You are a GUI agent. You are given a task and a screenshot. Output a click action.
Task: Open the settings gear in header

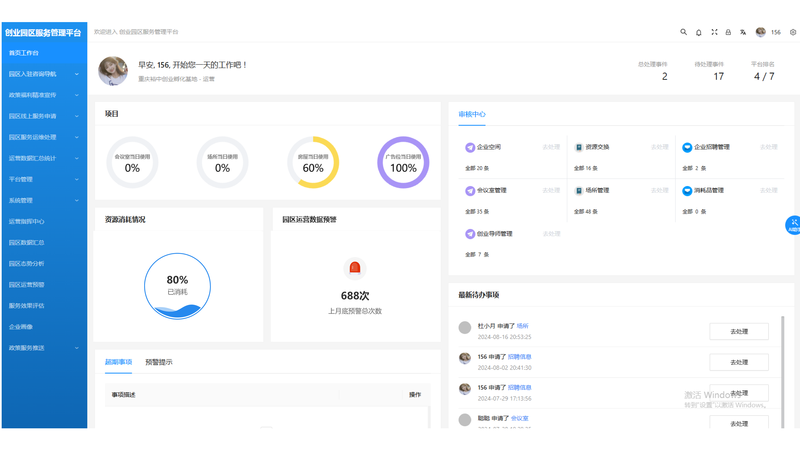[793, 32]
